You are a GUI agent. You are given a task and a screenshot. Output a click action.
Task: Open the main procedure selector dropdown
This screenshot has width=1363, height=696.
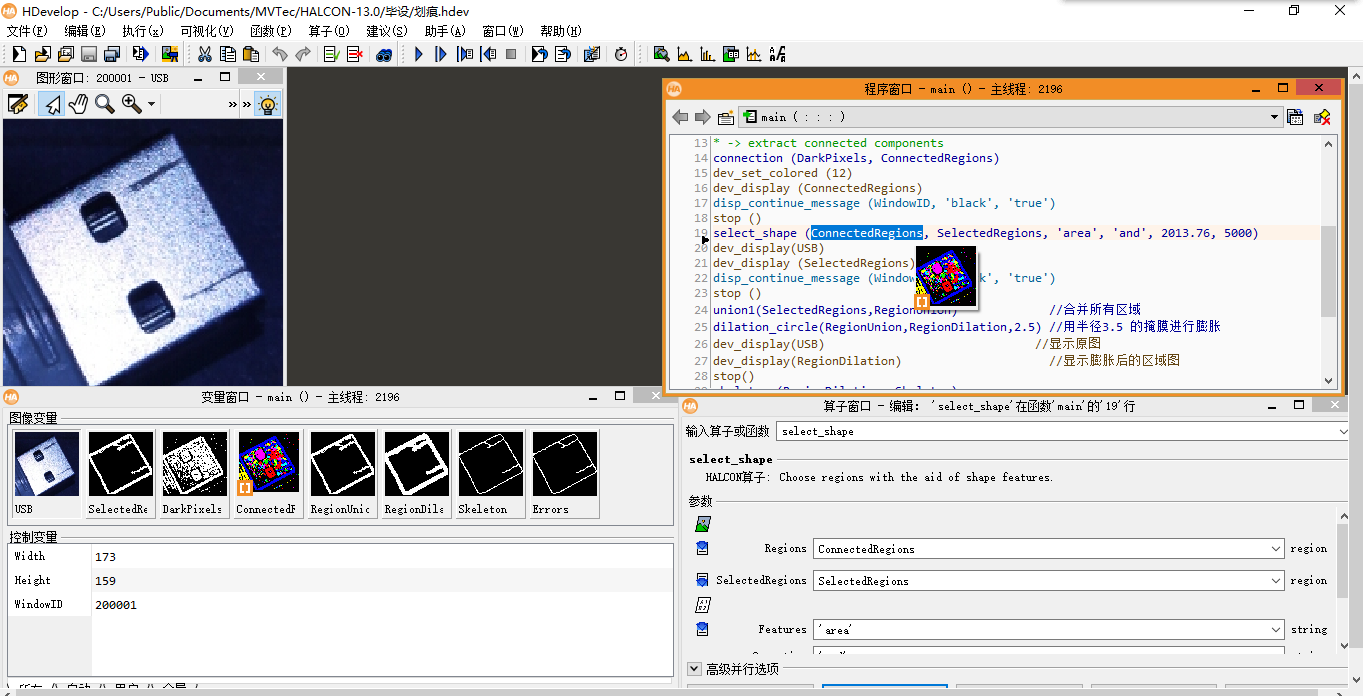pyautogui.click(x=1274, y=117)
